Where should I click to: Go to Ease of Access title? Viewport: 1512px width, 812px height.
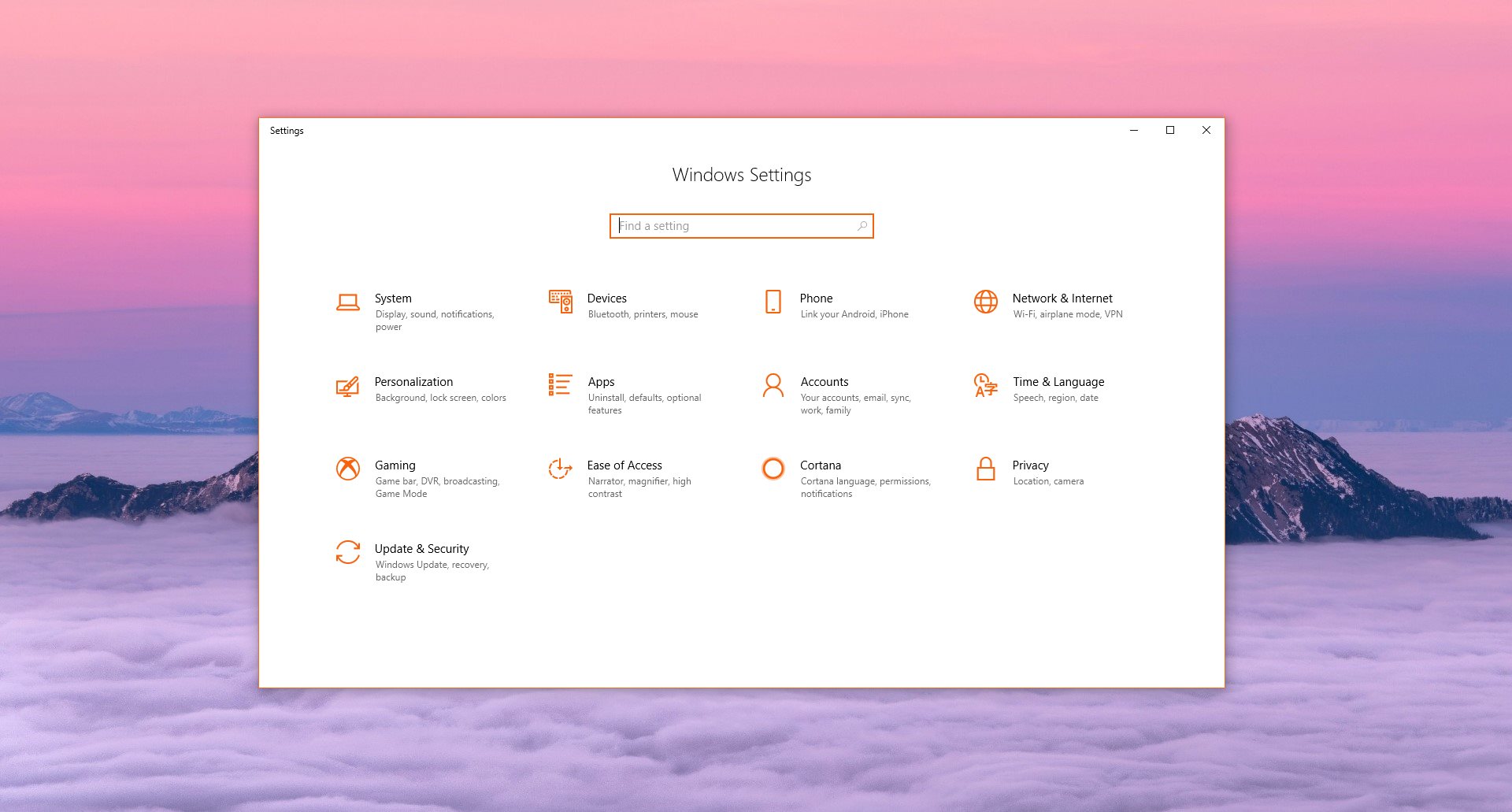point(624,465)
